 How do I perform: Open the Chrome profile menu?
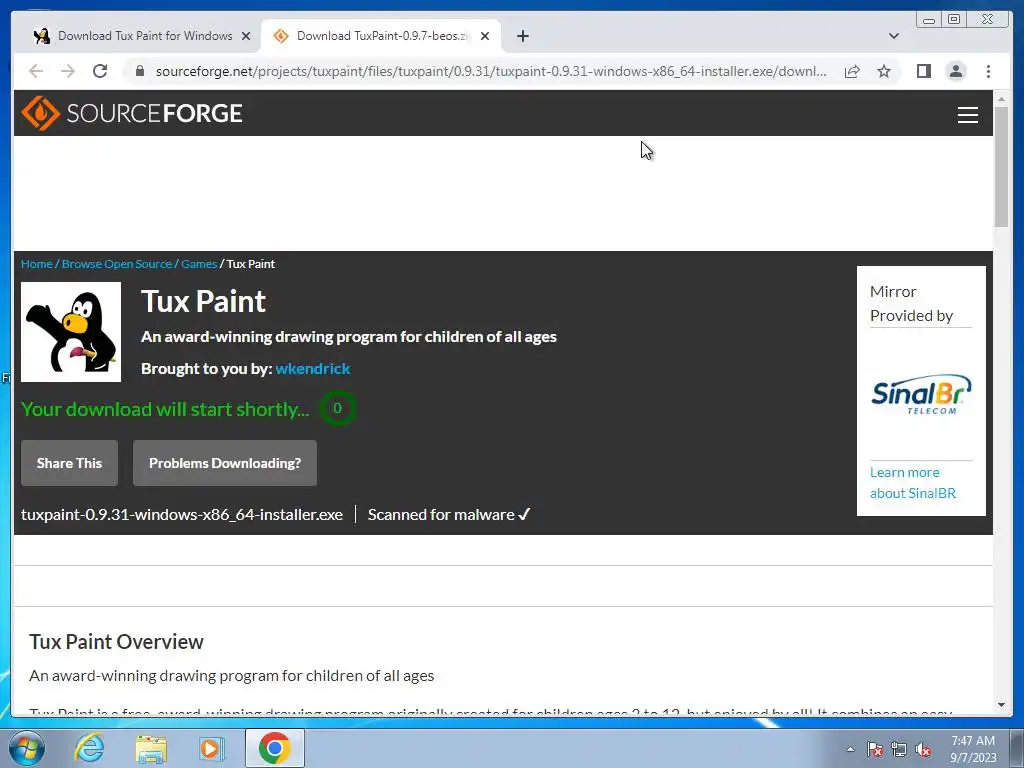[955, 71]
